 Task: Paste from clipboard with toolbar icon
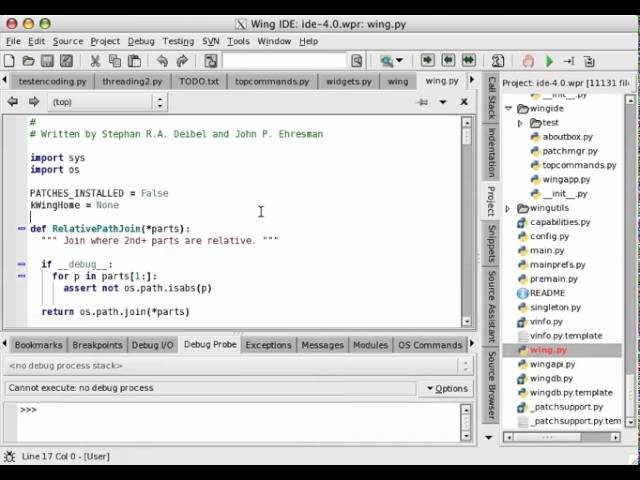click(134, 61)
